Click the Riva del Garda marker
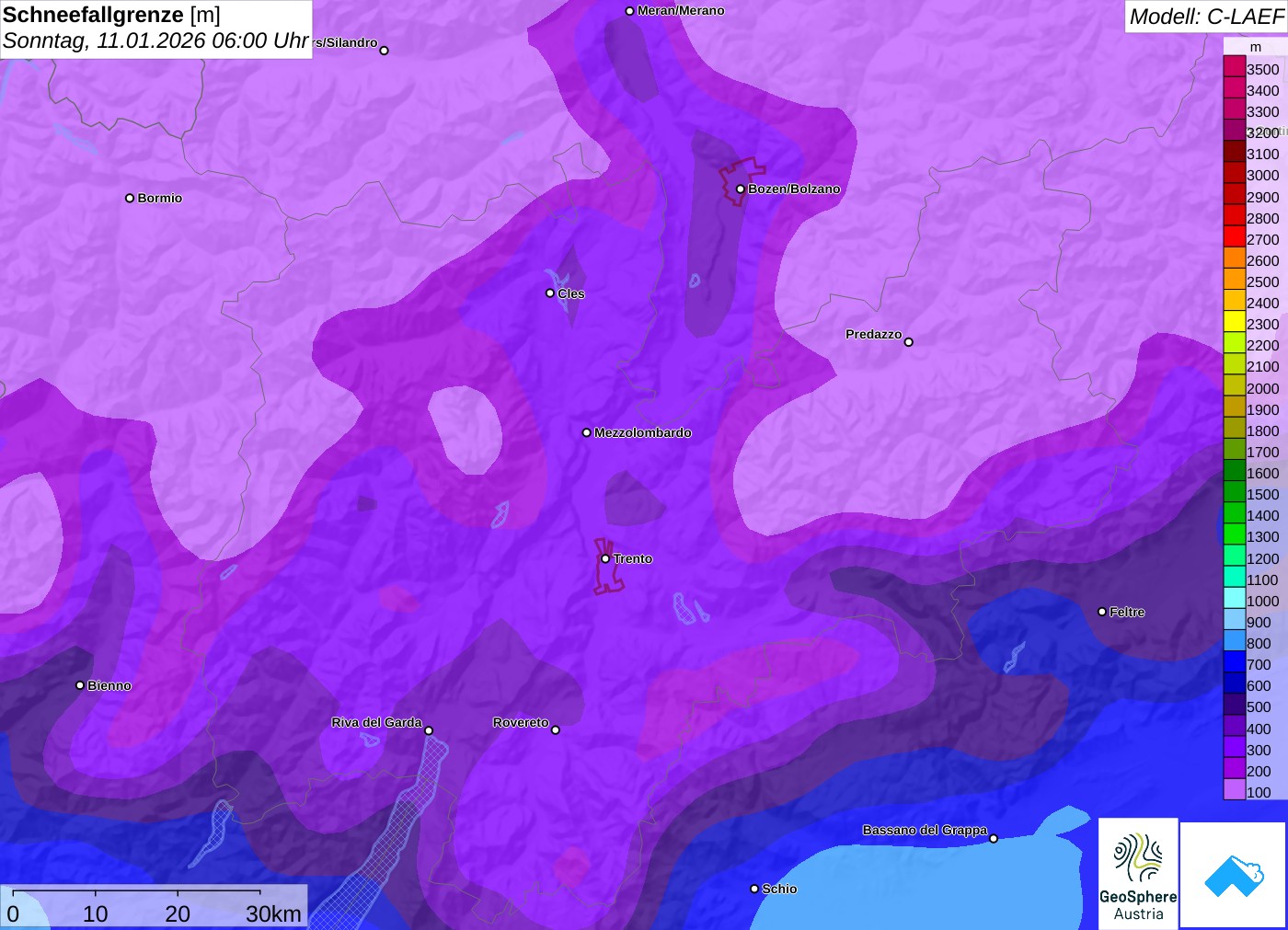 429,730
